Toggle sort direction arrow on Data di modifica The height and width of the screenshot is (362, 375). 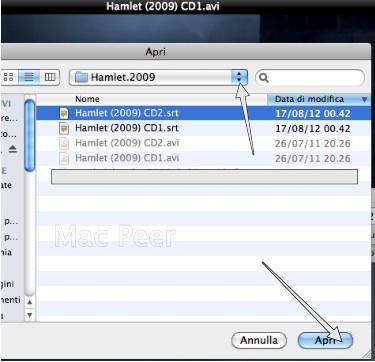tap(364, 99)
